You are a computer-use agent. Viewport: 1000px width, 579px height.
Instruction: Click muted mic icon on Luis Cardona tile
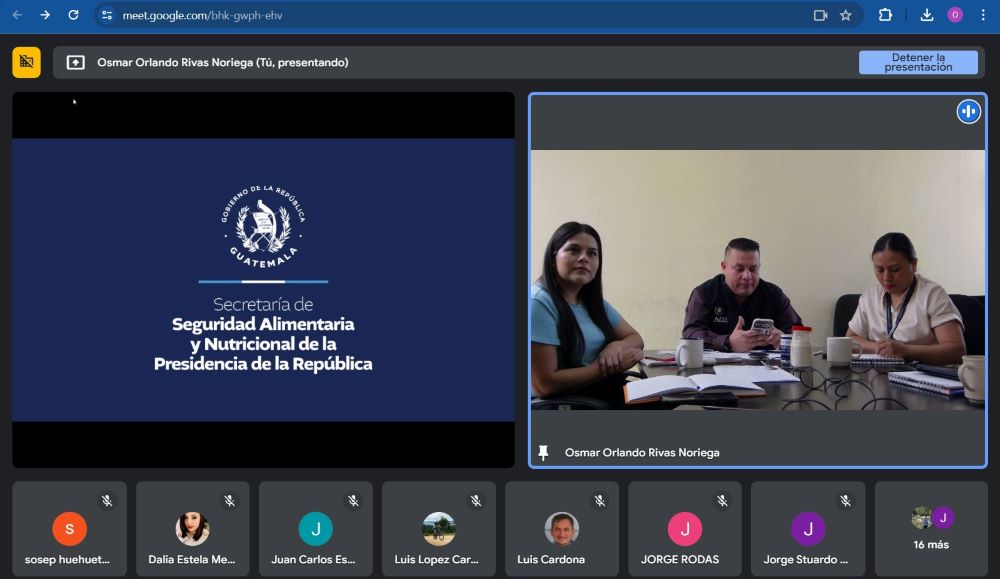pyautogui.click(x=599, y=501)
